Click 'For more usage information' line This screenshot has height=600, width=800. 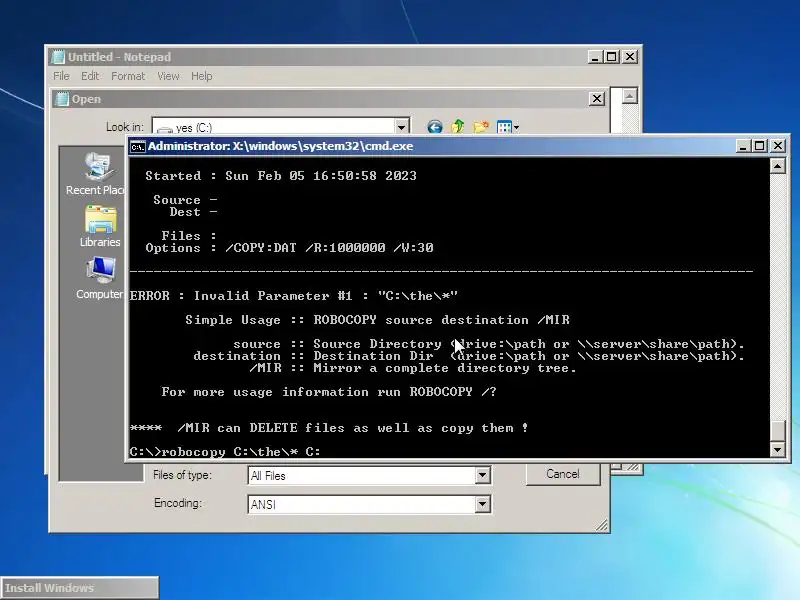(329, 392)
